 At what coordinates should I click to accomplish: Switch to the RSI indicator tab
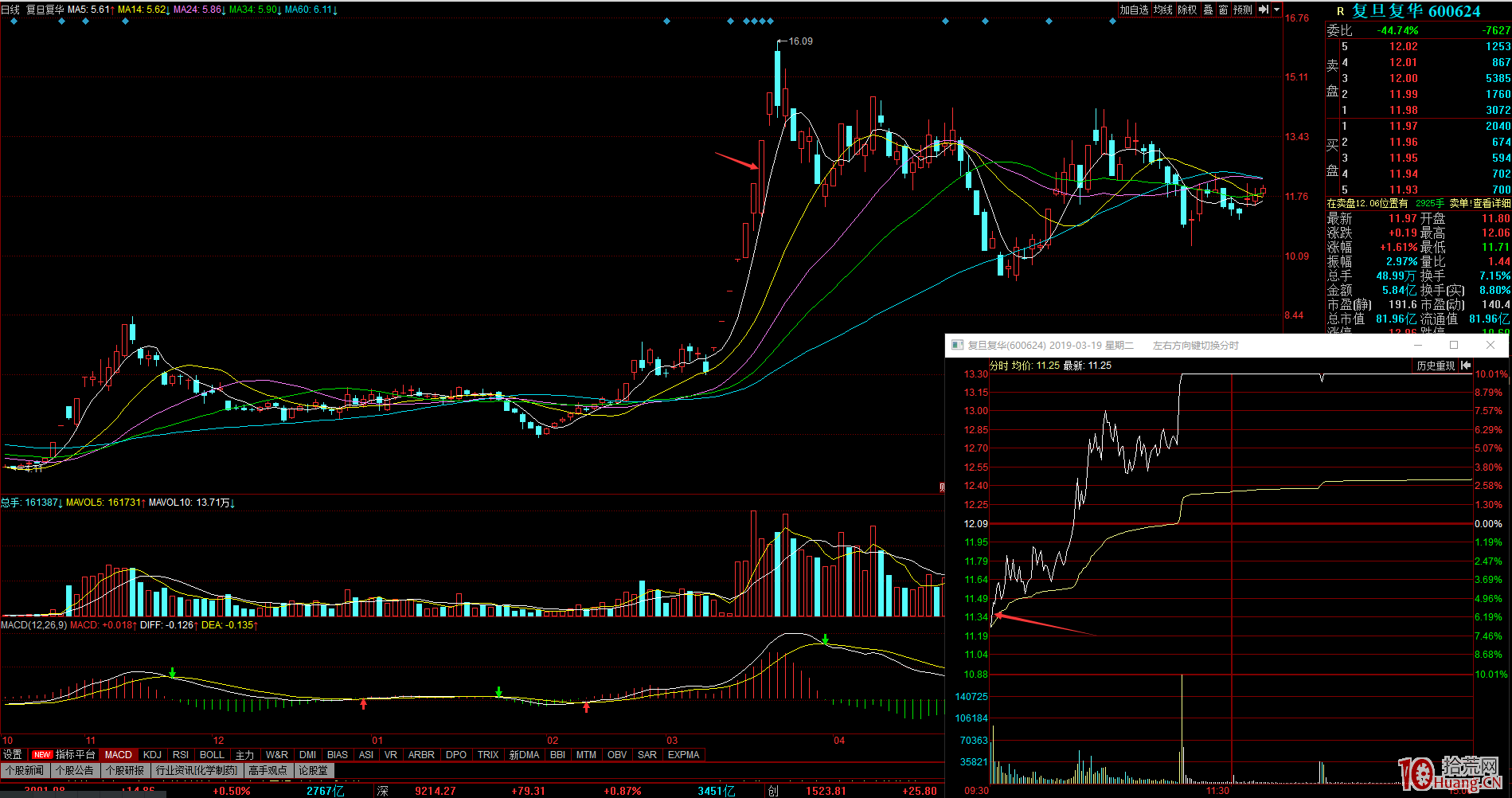point(181,754)
